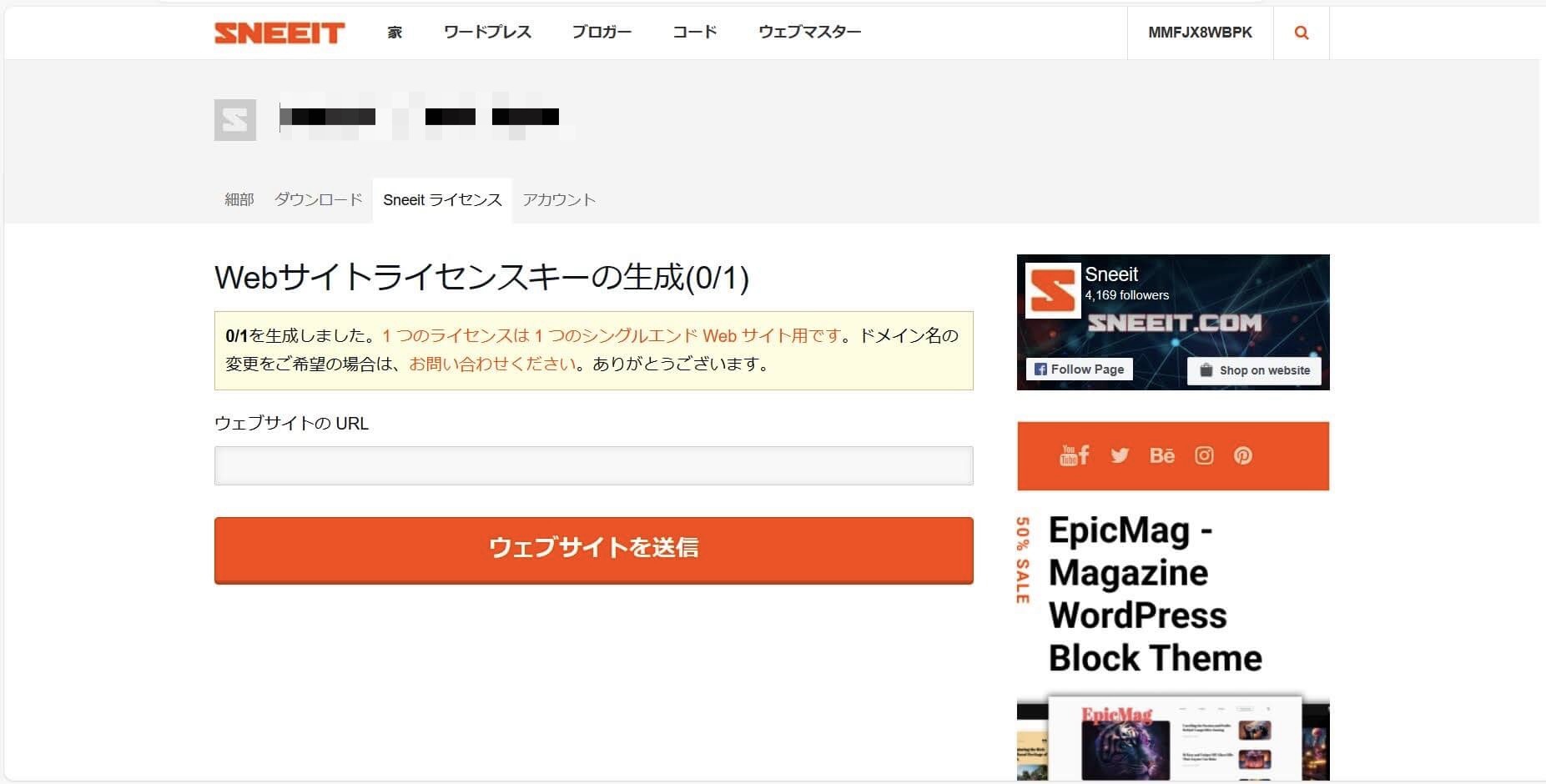The height and width of the screenshot is (784, 1546).
Task: Click the ウェブサイトを送信 button
Action: (594, 550)
